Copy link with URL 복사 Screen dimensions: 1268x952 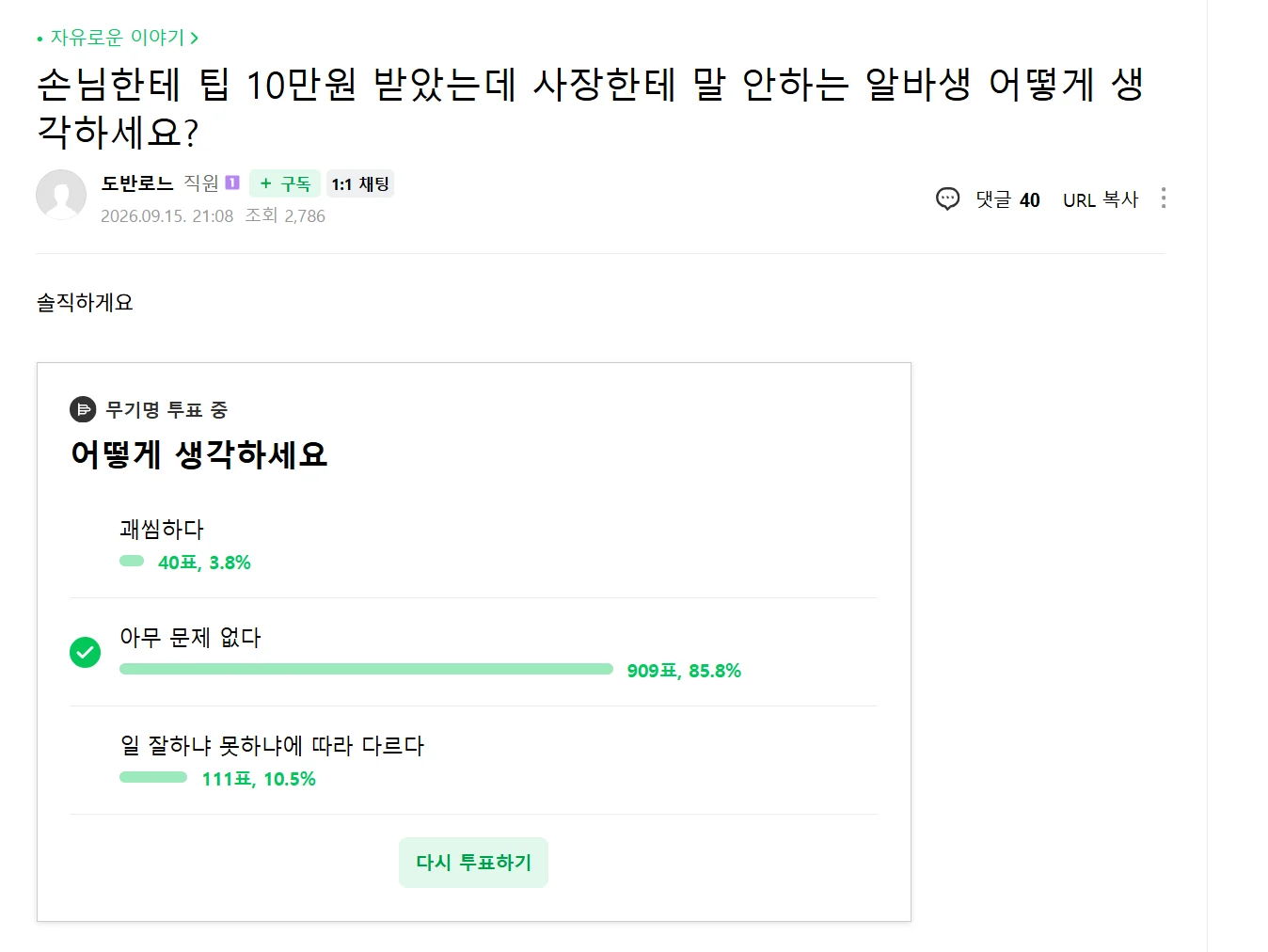point(1101,199)
